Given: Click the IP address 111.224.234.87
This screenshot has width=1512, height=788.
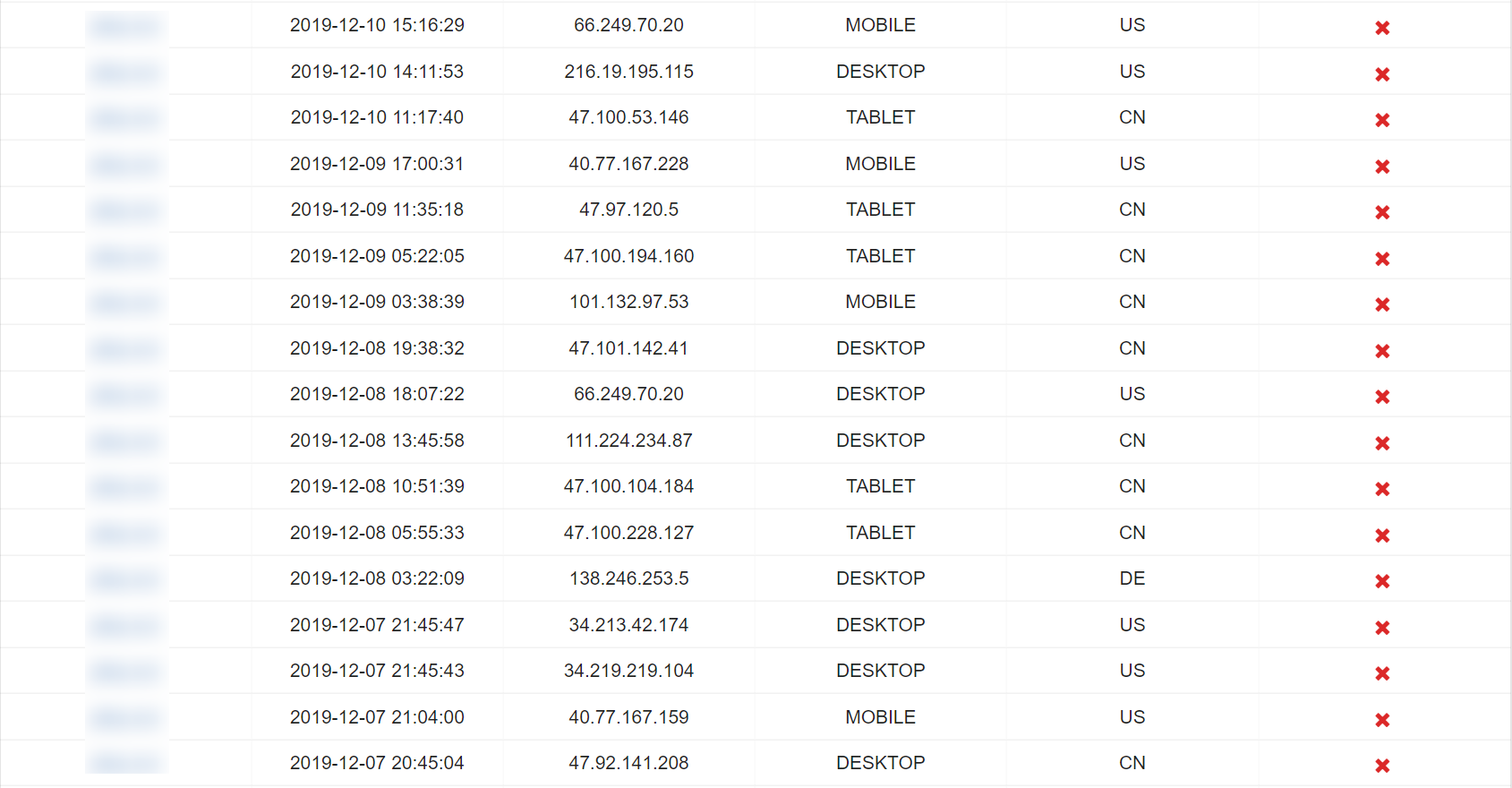Looking at the screenshot, I should coord(628,441).
